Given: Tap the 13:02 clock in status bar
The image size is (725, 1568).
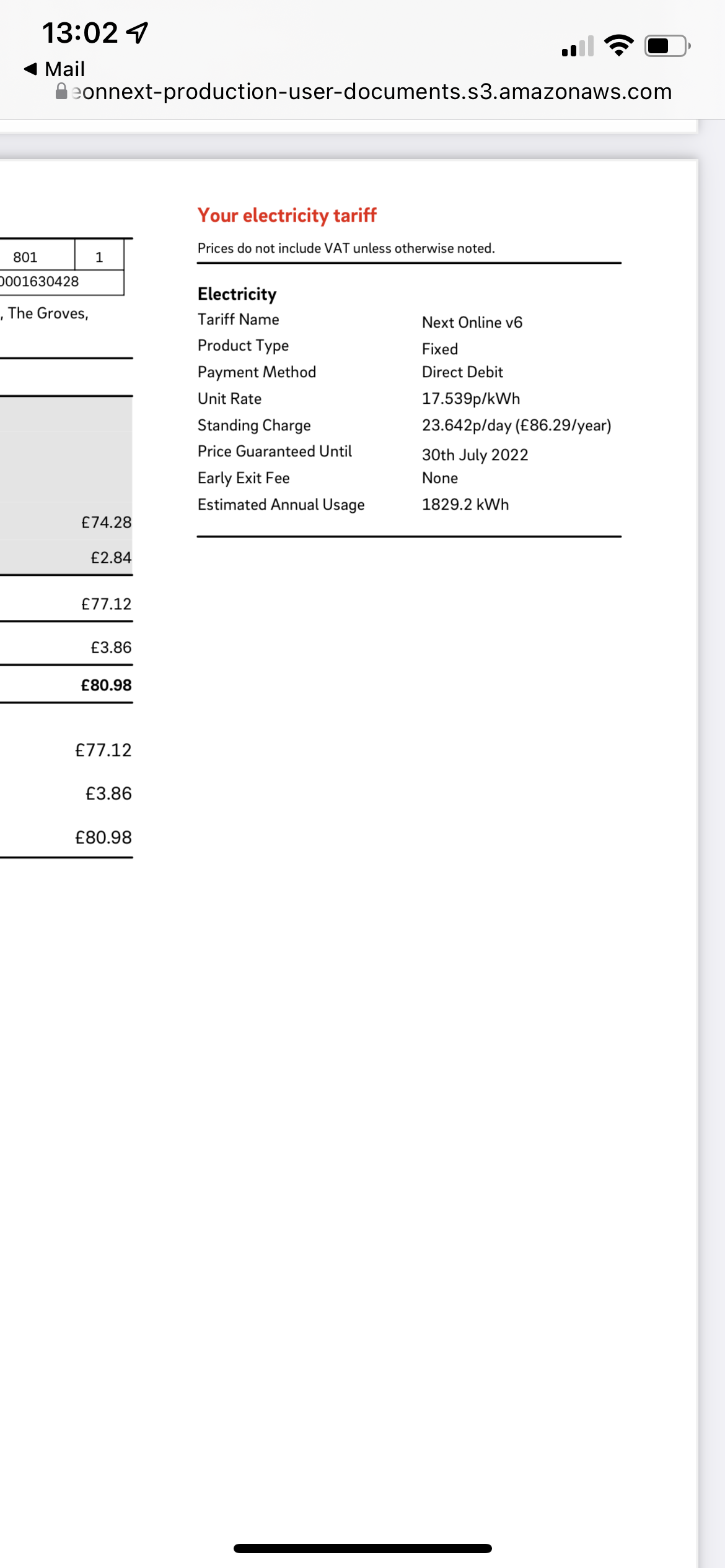Looking at the screenshot, I should [x=80, y=33].
